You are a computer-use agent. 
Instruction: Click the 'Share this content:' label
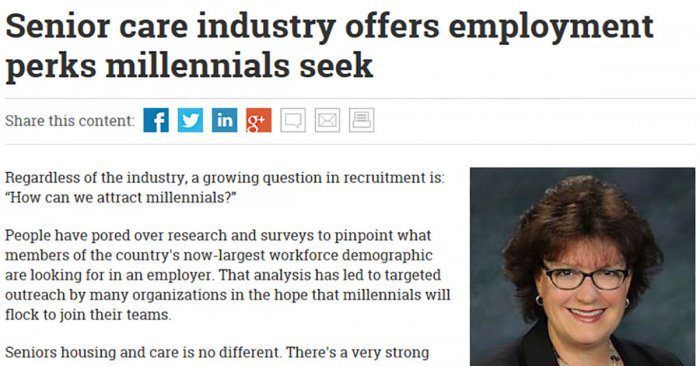(70, 121)
